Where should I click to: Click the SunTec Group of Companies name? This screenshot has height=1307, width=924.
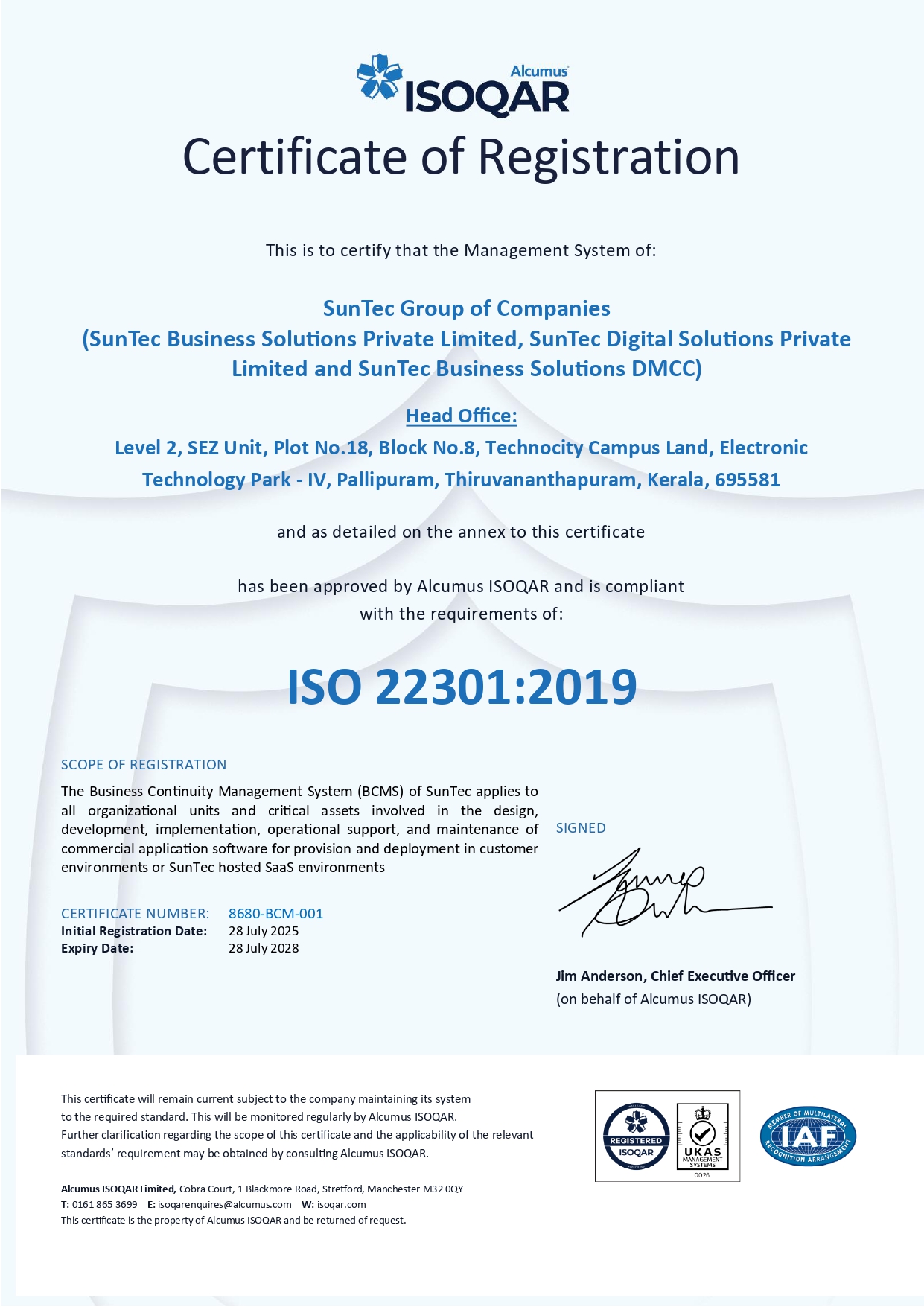pyautogui.click(x=466, y=308)
